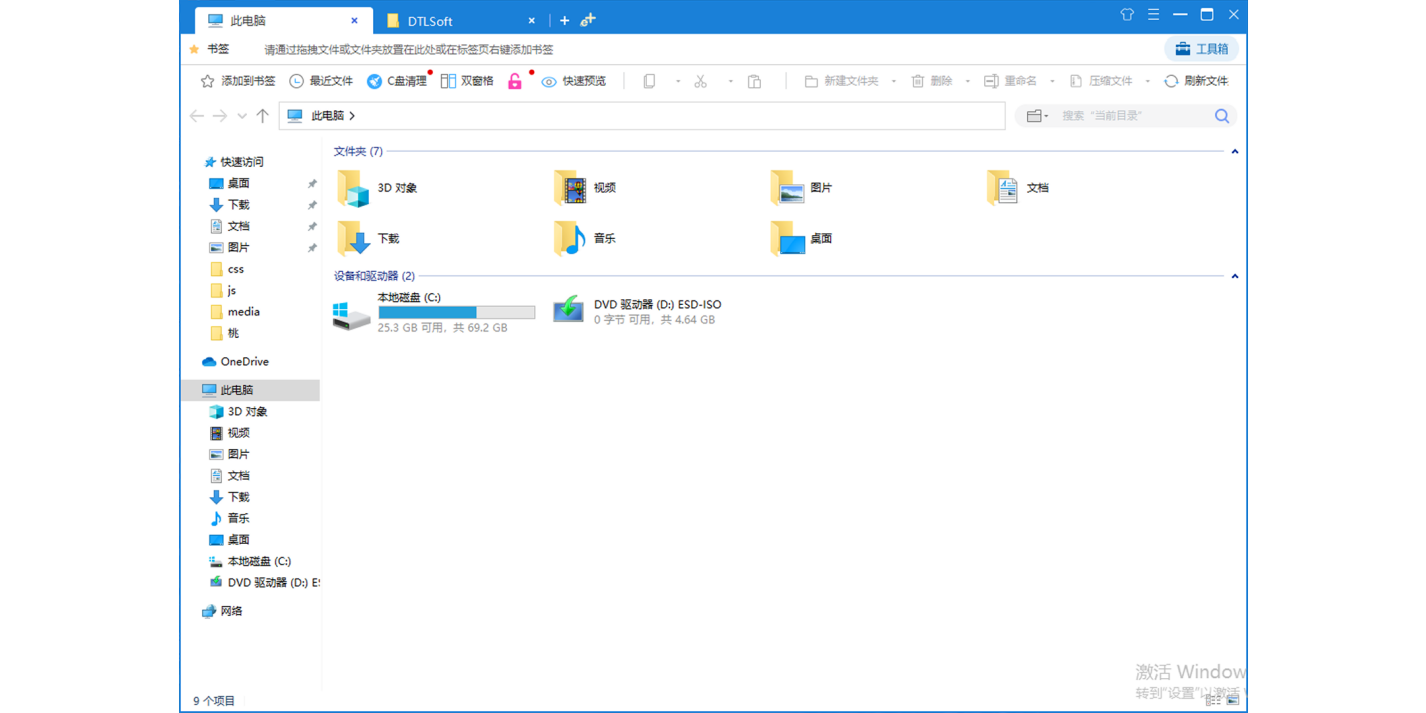Screen dimensions: 1426x713
Task: Collapse the 文件夹 (7) group
Action: [x=1235, y=152]
